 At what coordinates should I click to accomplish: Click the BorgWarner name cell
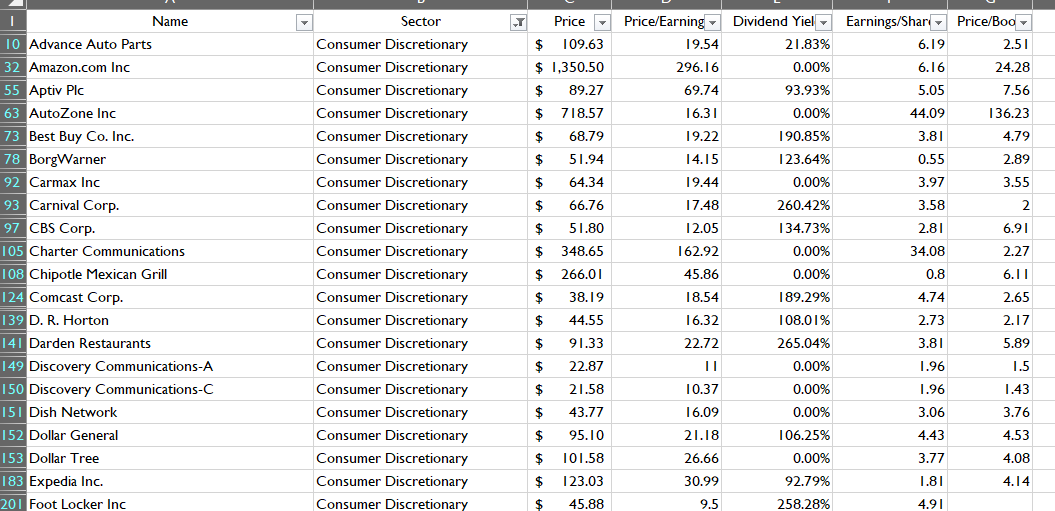(x=170, y=160)
